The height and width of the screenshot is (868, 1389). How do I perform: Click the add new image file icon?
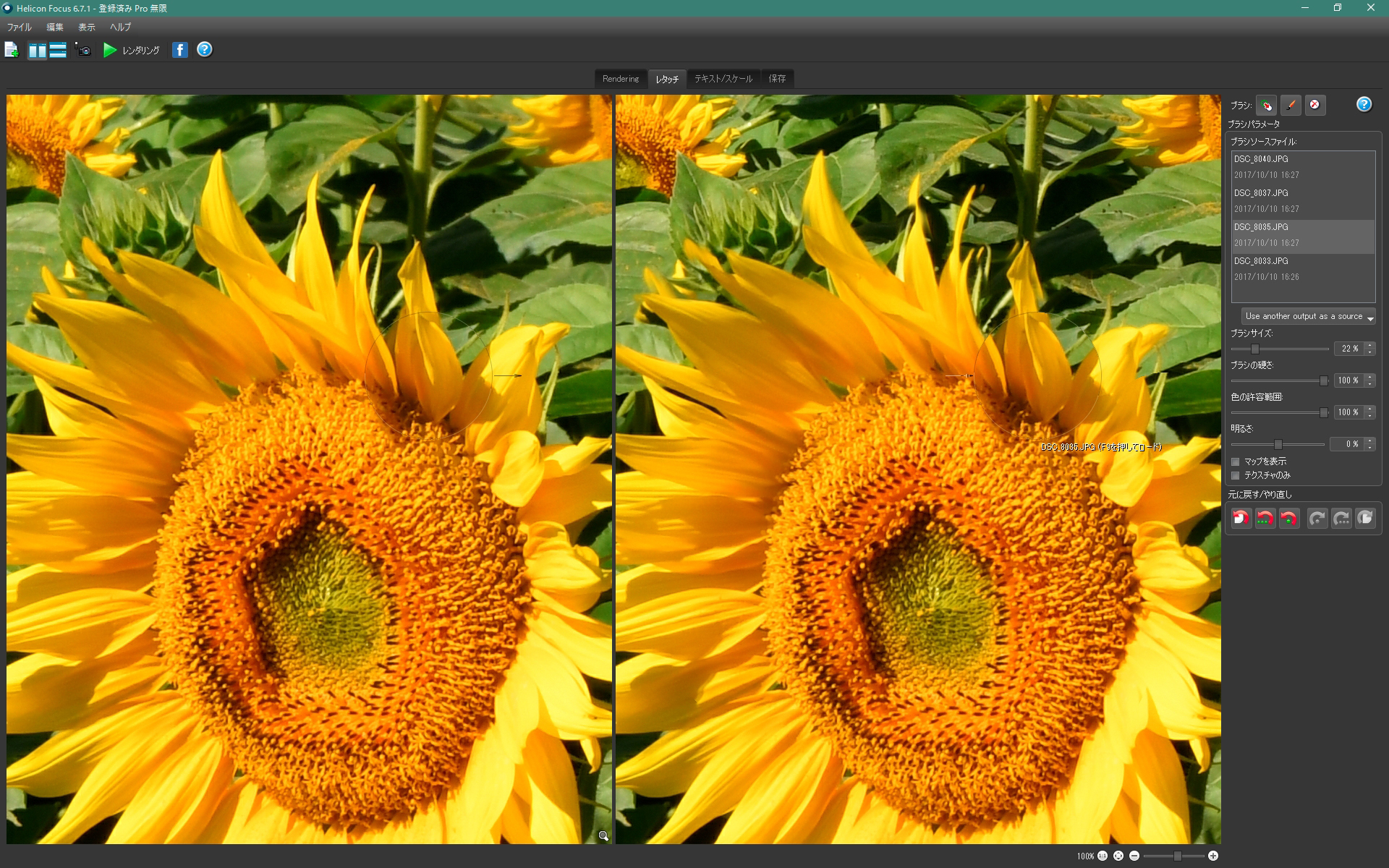click(12, 50)
